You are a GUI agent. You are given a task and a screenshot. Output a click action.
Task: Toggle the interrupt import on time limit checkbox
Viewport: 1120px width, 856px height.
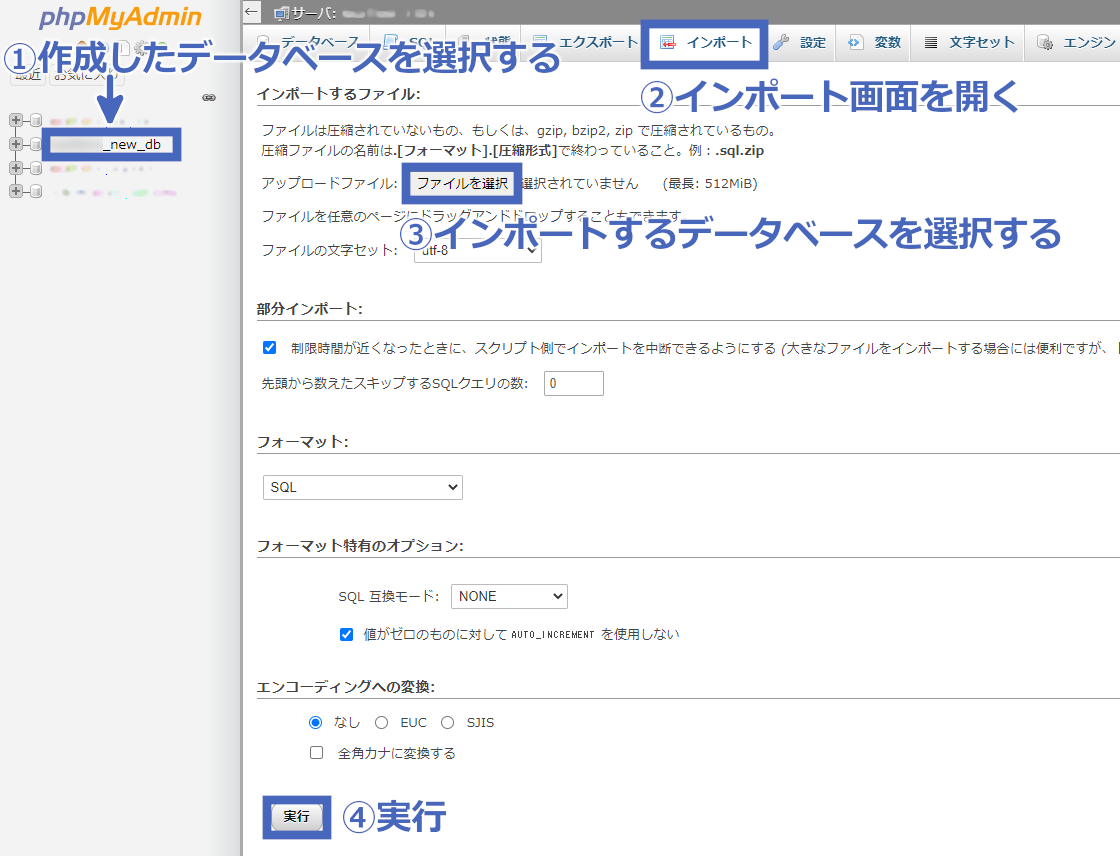pos(269,348)
